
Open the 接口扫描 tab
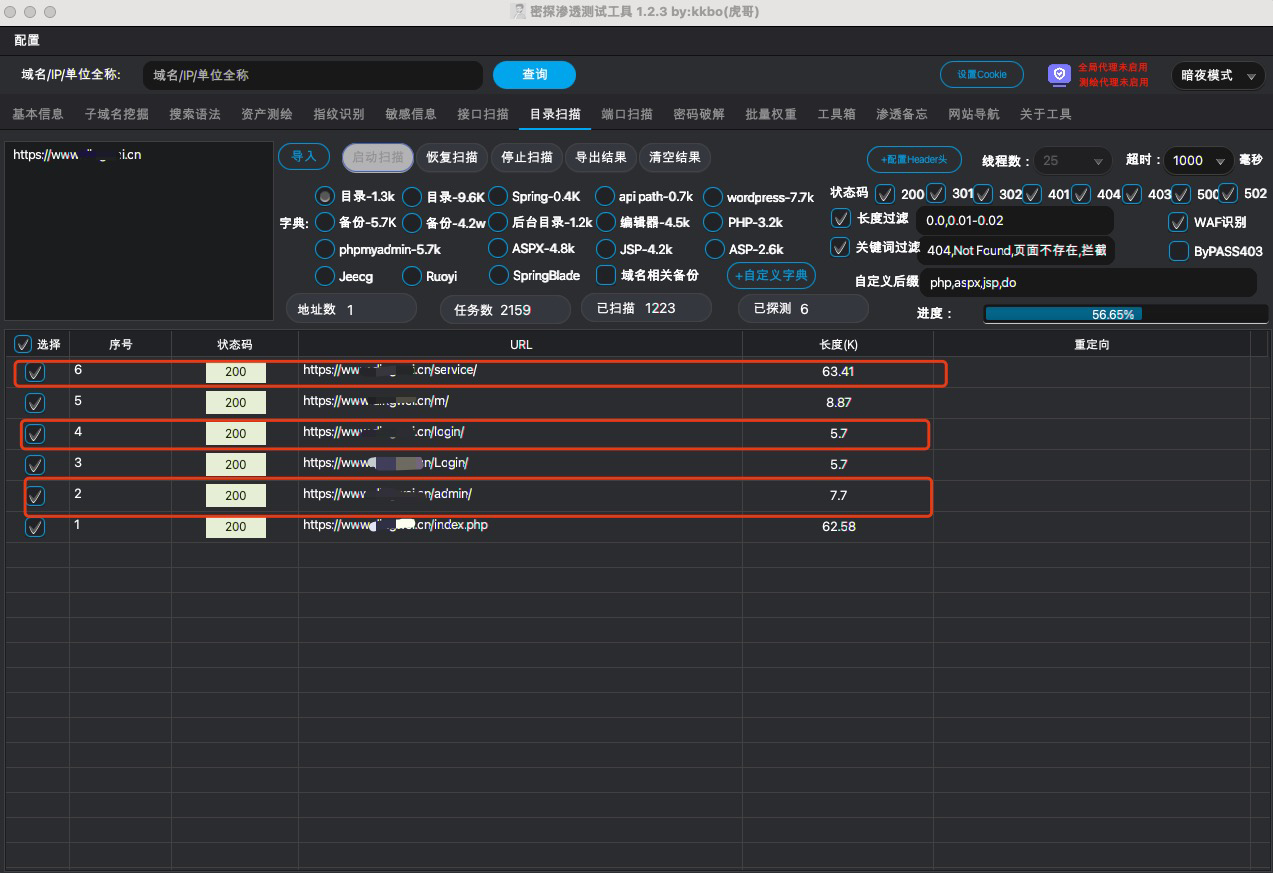pyautogui.click(x=483, y=114)
